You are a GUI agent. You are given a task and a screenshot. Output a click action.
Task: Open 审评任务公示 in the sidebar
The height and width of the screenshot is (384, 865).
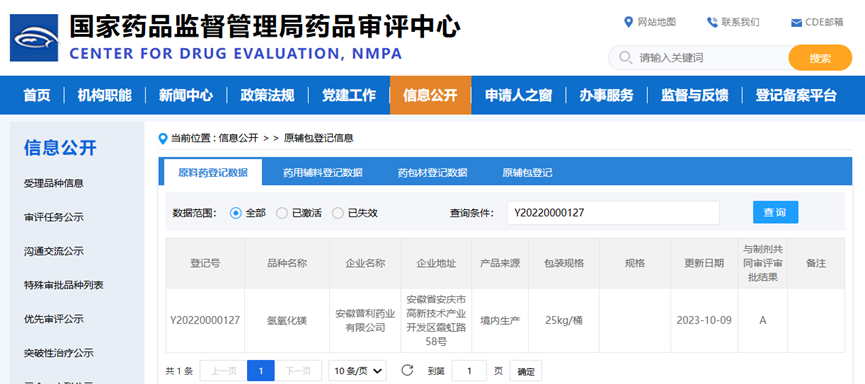pos(54,217)
